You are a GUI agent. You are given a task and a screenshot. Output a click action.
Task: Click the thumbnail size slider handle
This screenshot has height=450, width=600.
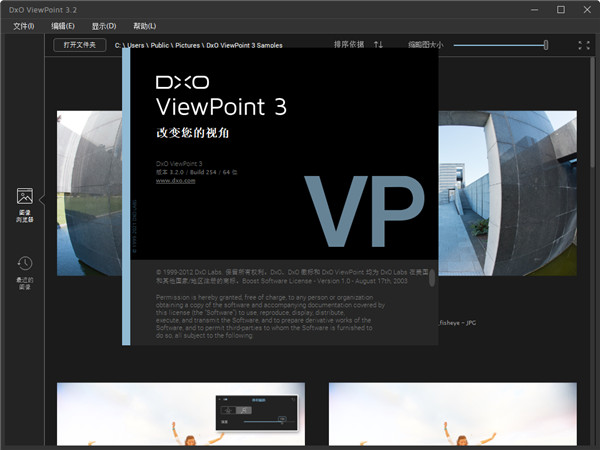(x=546, y=45)
